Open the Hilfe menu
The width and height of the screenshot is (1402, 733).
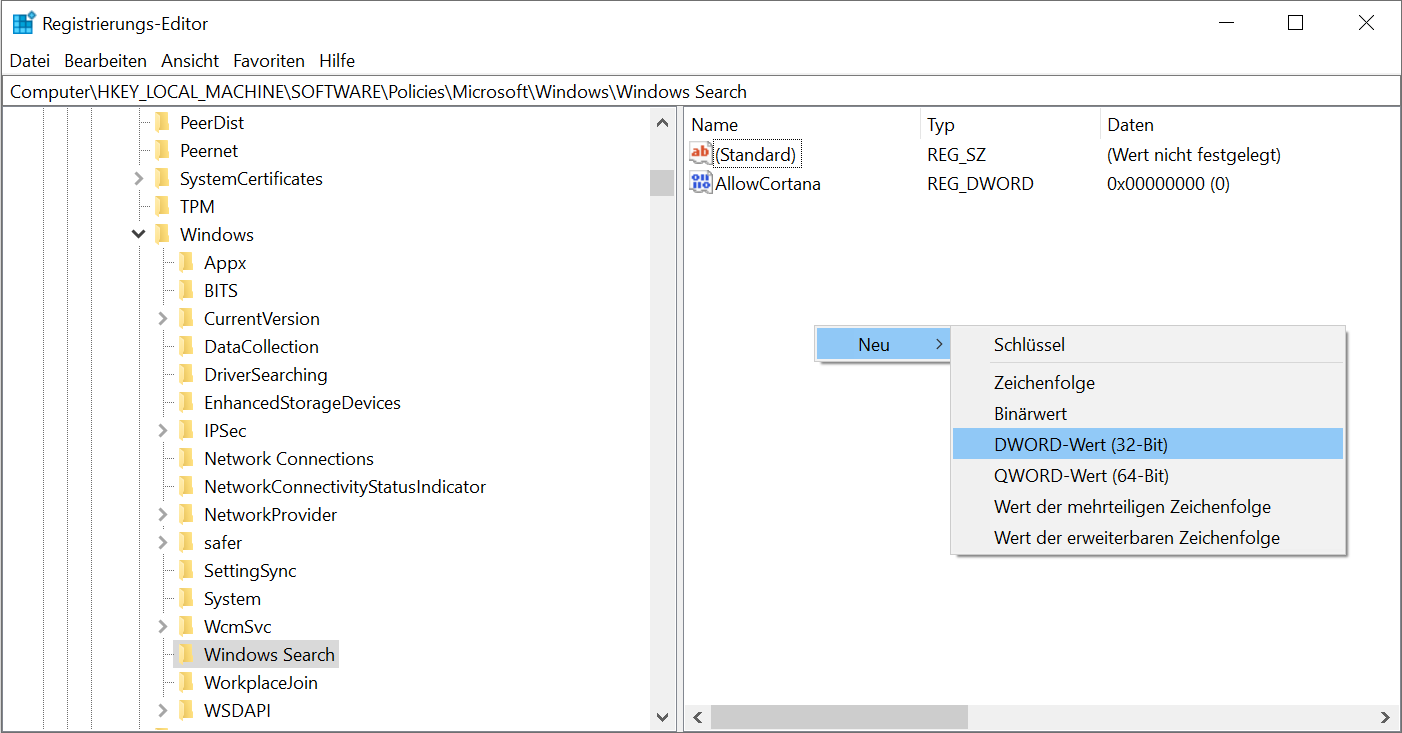pyautogui.click(x=337, y=61)
